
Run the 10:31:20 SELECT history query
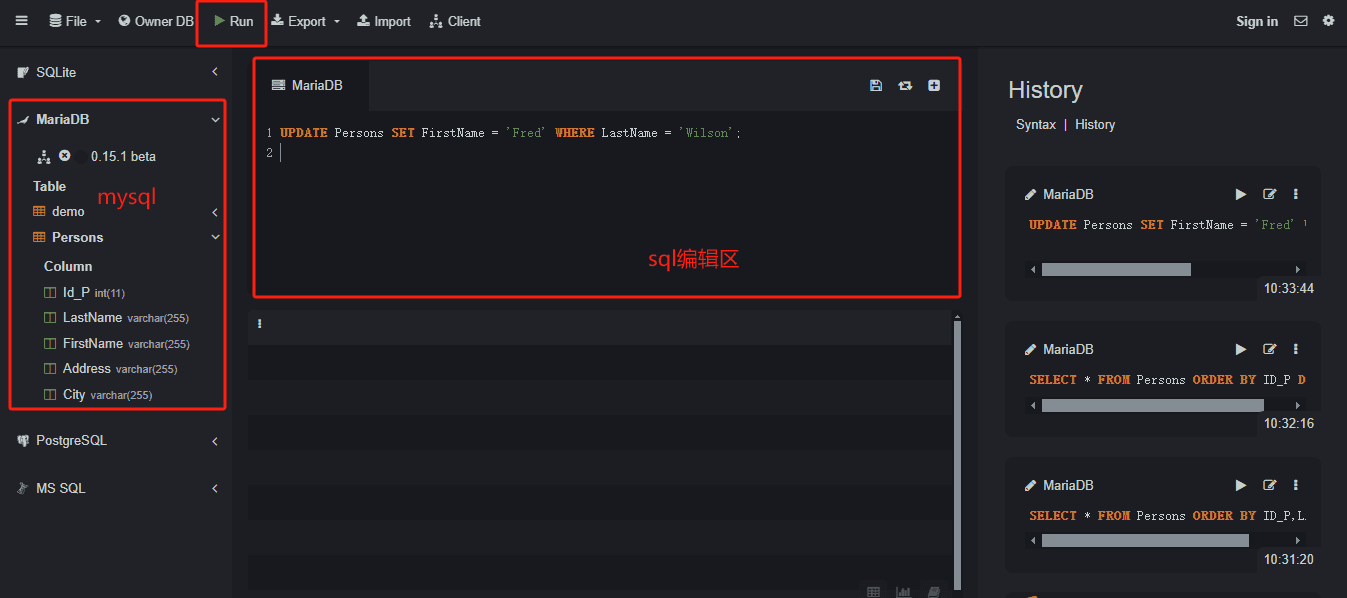click(x=1241, y=485)
